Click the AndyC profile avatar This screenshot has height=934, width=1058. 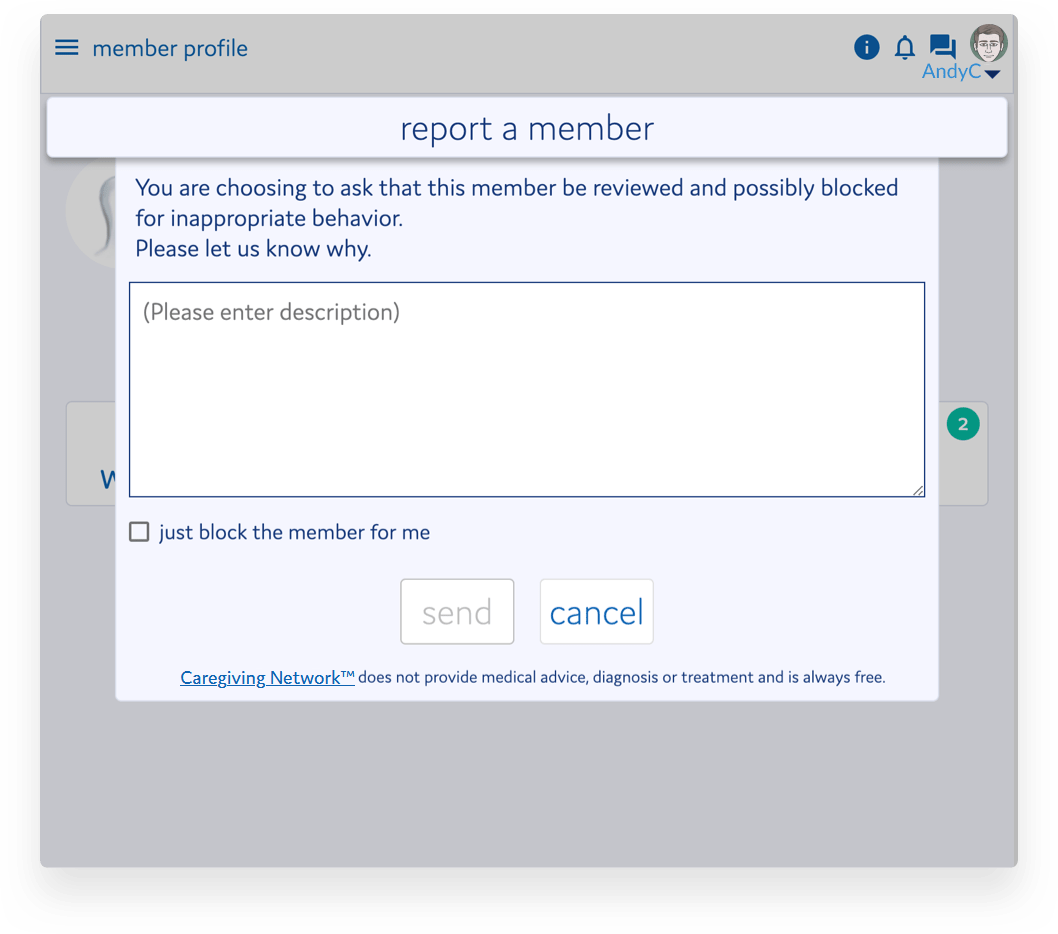pos(989,43)
